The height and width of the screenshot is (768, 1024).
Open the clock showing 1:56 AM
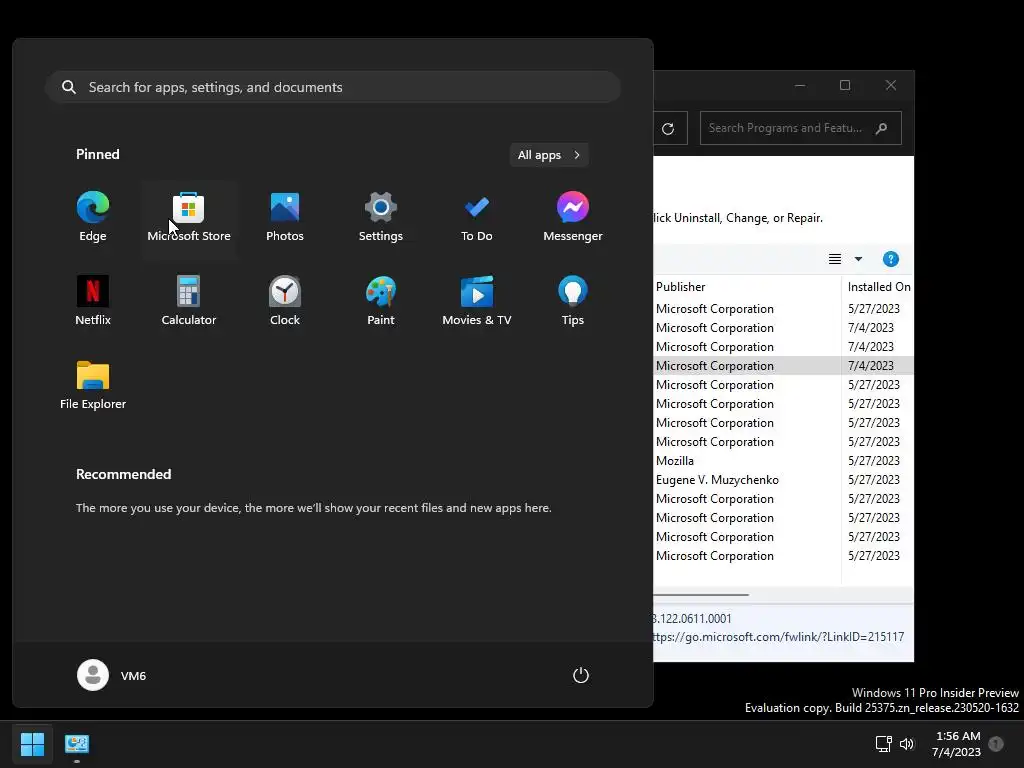point(957,744)
